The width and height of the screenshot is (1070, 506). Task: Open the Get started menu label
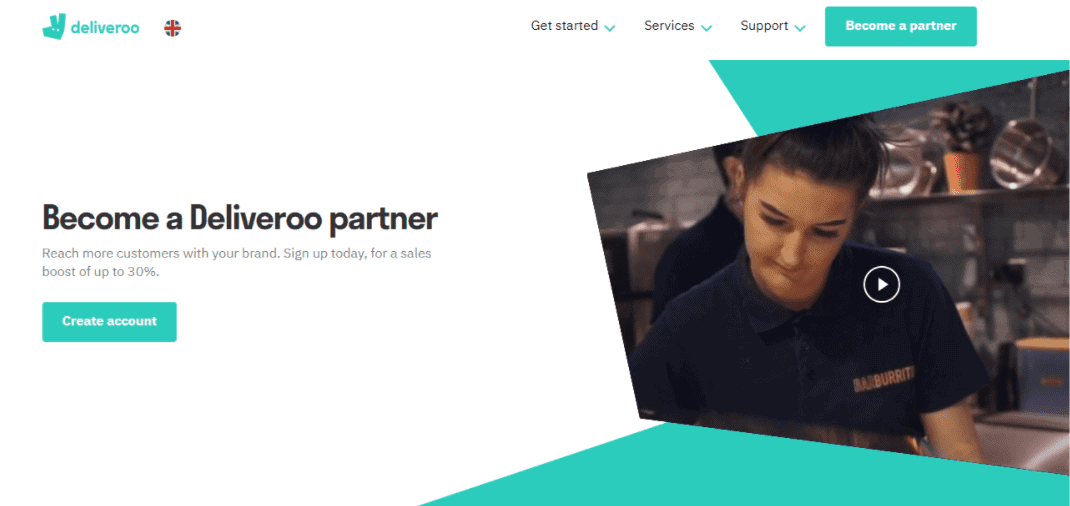564,26
